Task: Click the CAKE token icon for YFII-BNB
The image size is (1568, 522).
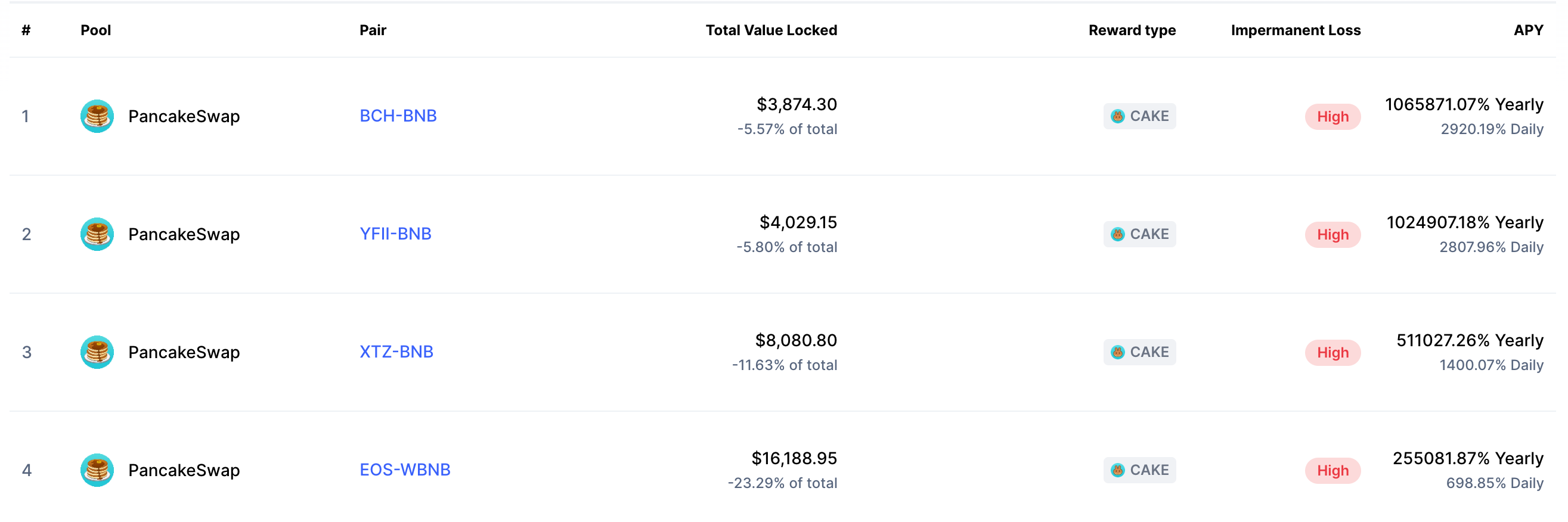Action: pos(1117,234)
